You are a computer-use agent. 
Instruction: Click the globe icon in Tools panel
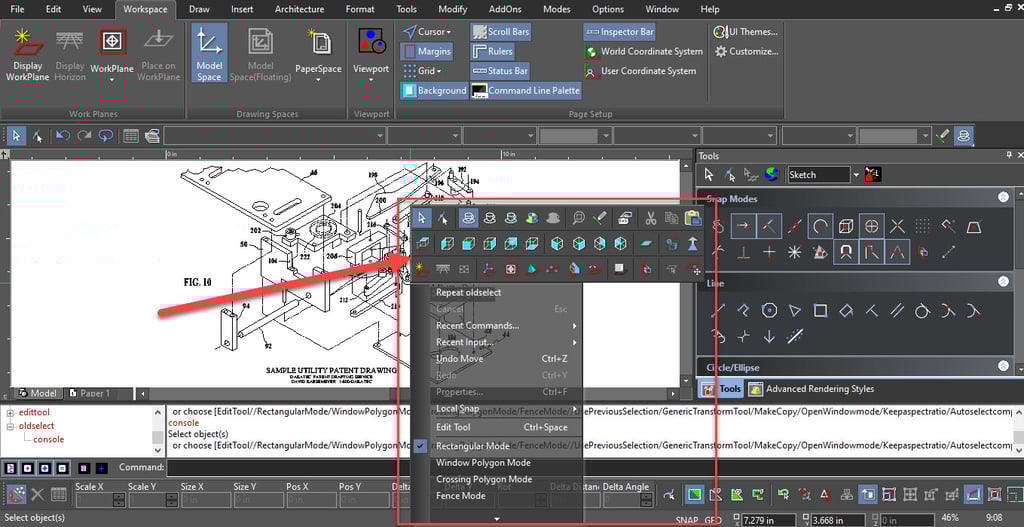click(x=772, y=174)
